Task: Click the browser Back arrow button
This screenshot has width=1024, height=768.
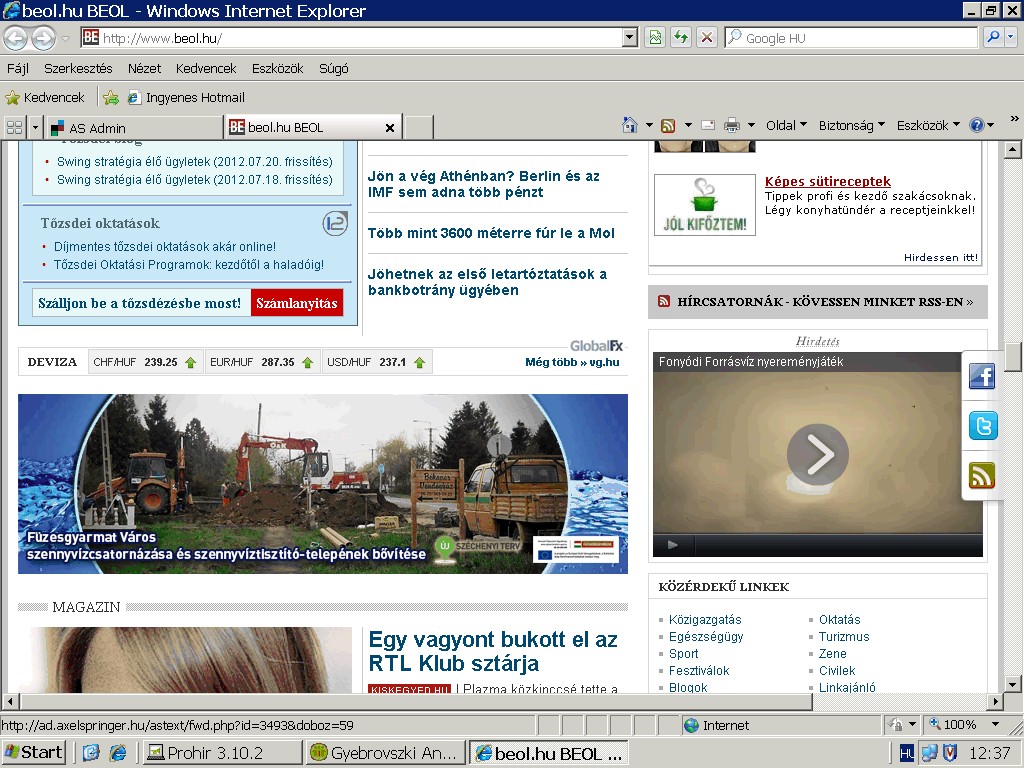Action: pyautogui.click(x=16, y=39)
